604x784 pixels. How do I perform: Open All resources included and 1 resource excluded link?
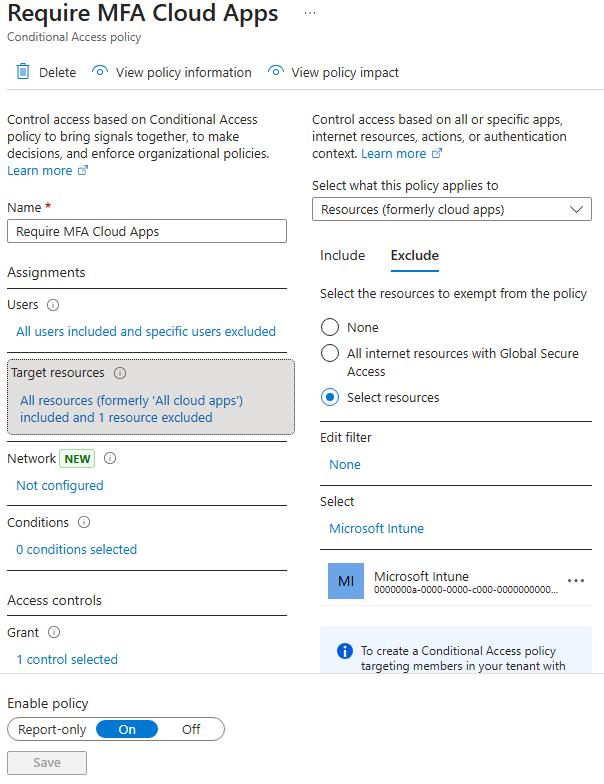click(132, 409)
